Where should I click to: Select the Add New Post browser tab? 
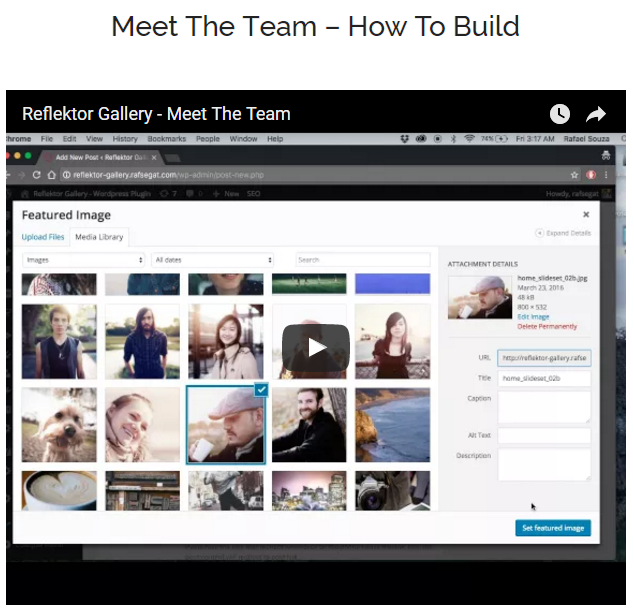pyautogui.click(x=101, y=157)
